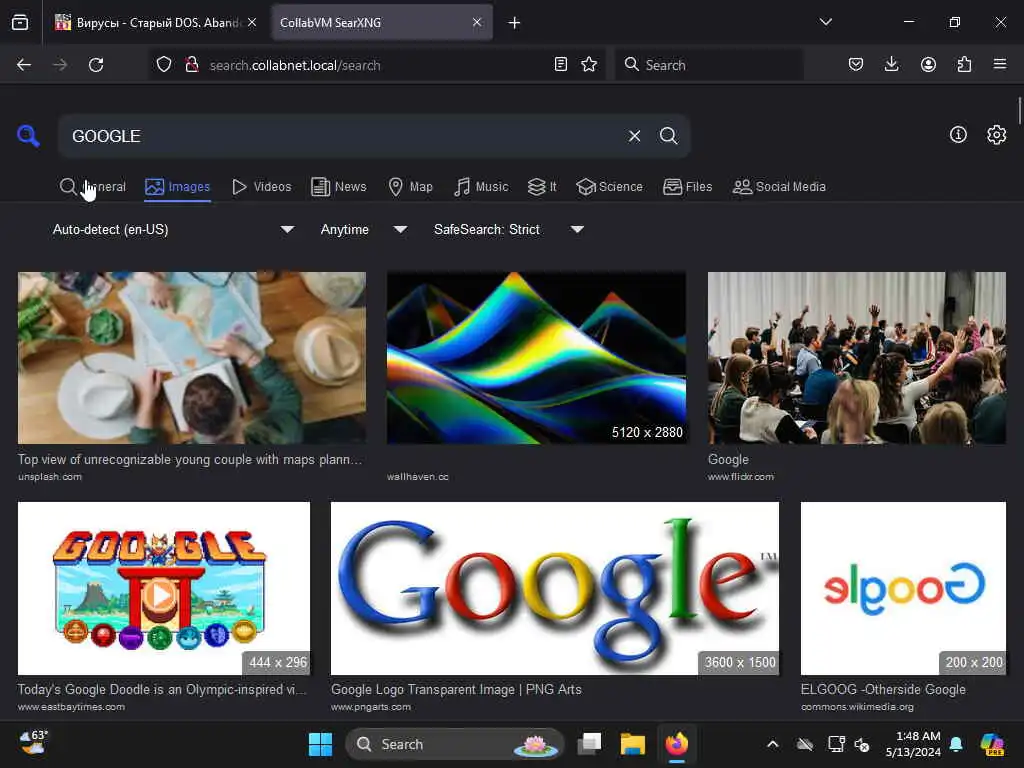Open Task View on taskbar
The image size is (1024, 768).
pyautogui.click(x=589, y=744)
